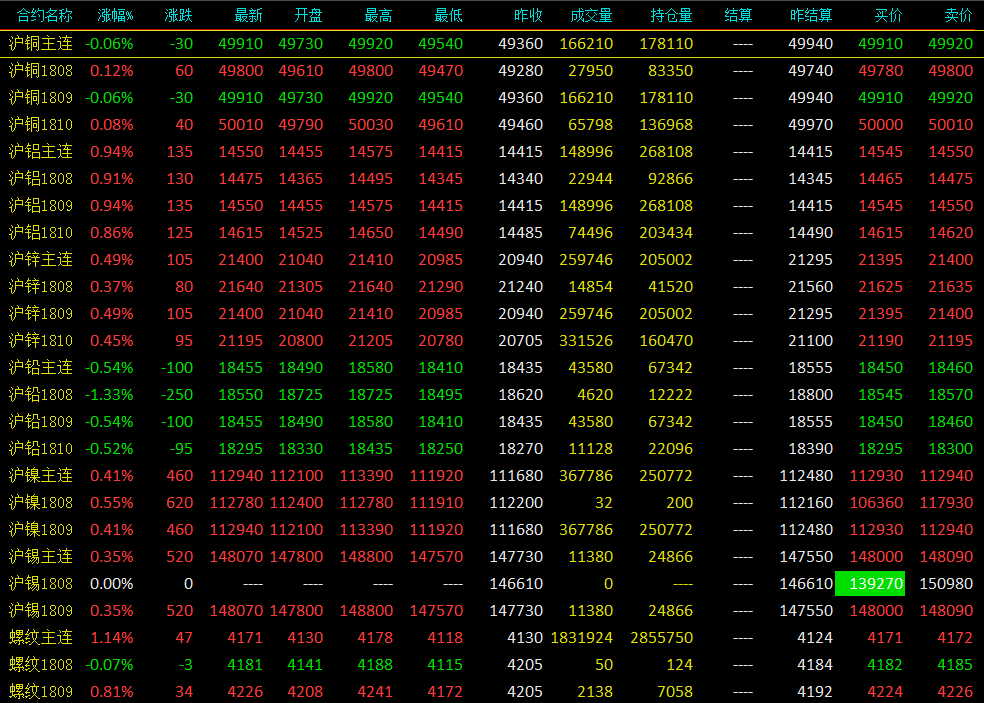Open the 沪铝1810 contract
984x703 pixels.
point(492,232)
